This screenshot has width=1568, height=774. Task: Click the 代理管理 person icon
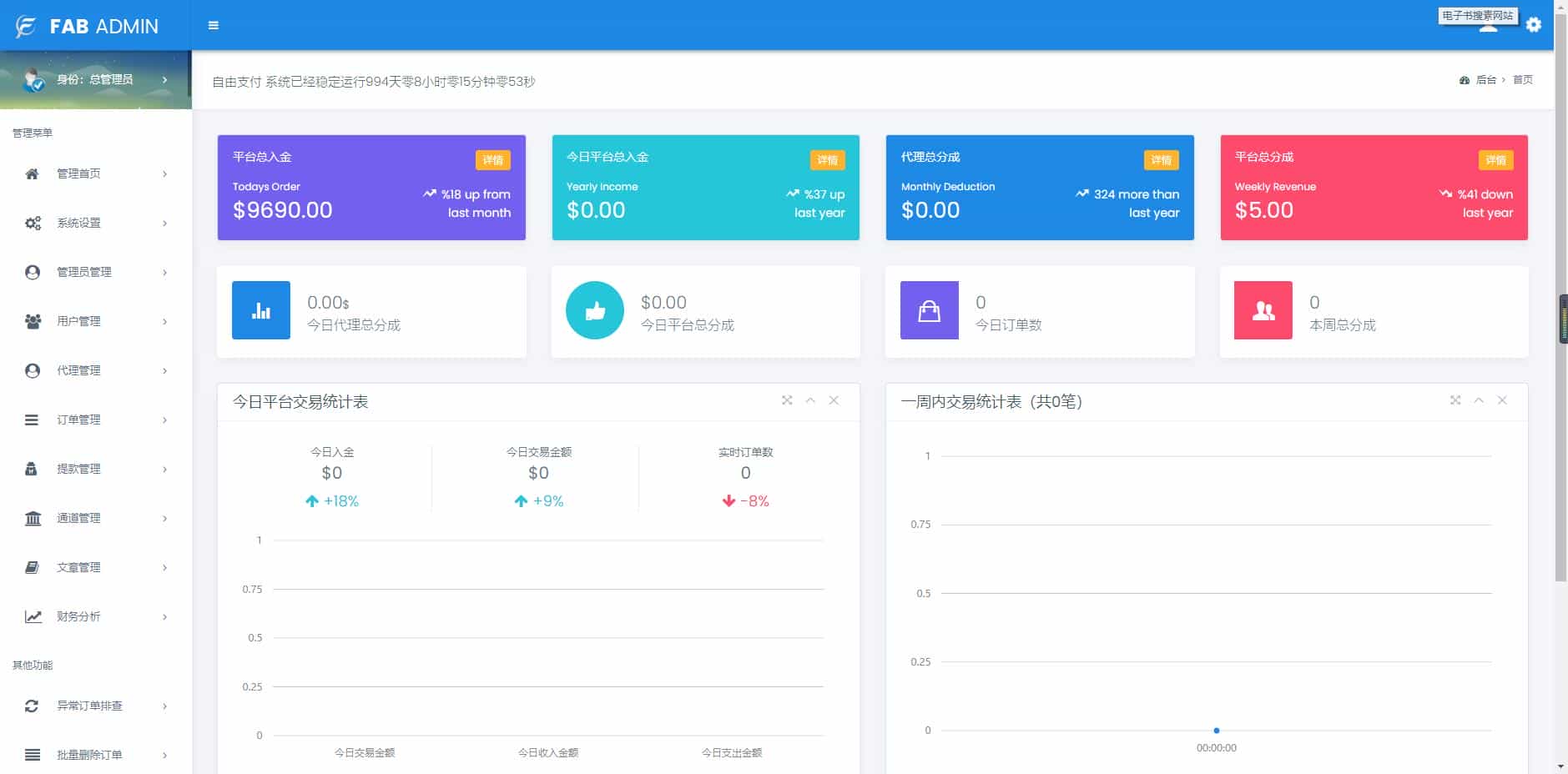[33, 370]
